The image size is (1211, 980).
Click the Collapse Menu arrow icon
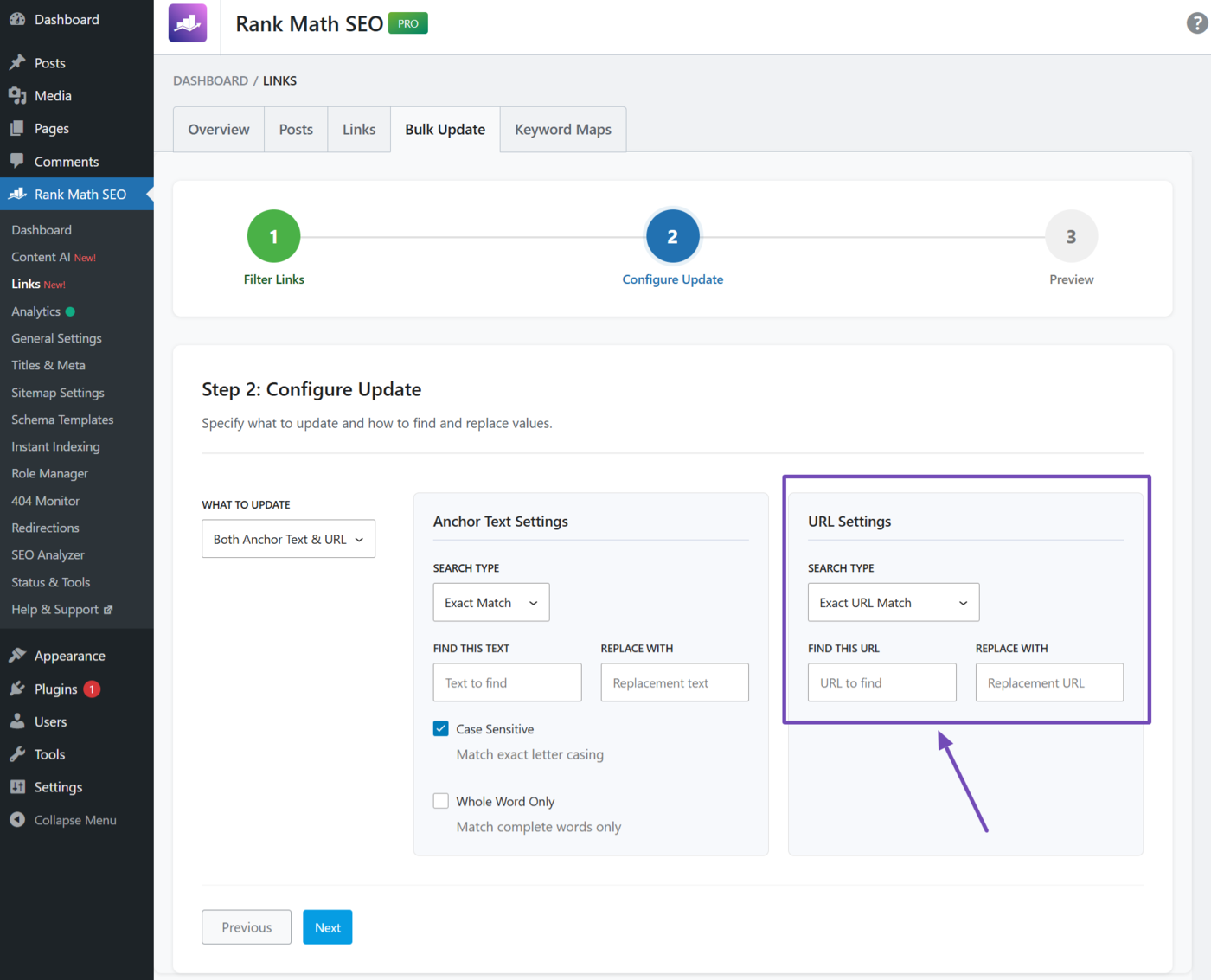pyautogui.click(x=17, y=820)
